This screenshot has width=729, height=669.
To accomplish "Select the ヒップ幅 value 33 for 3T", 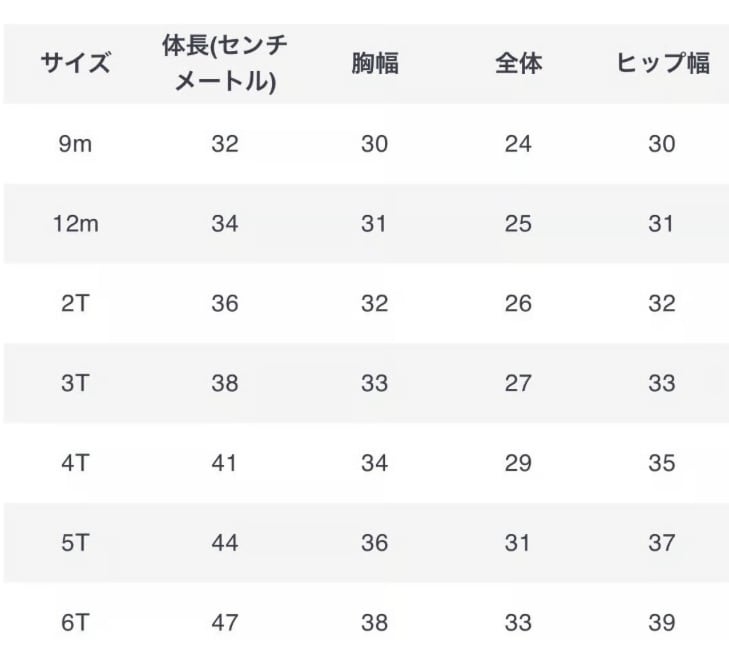I will tap(662, 384).
